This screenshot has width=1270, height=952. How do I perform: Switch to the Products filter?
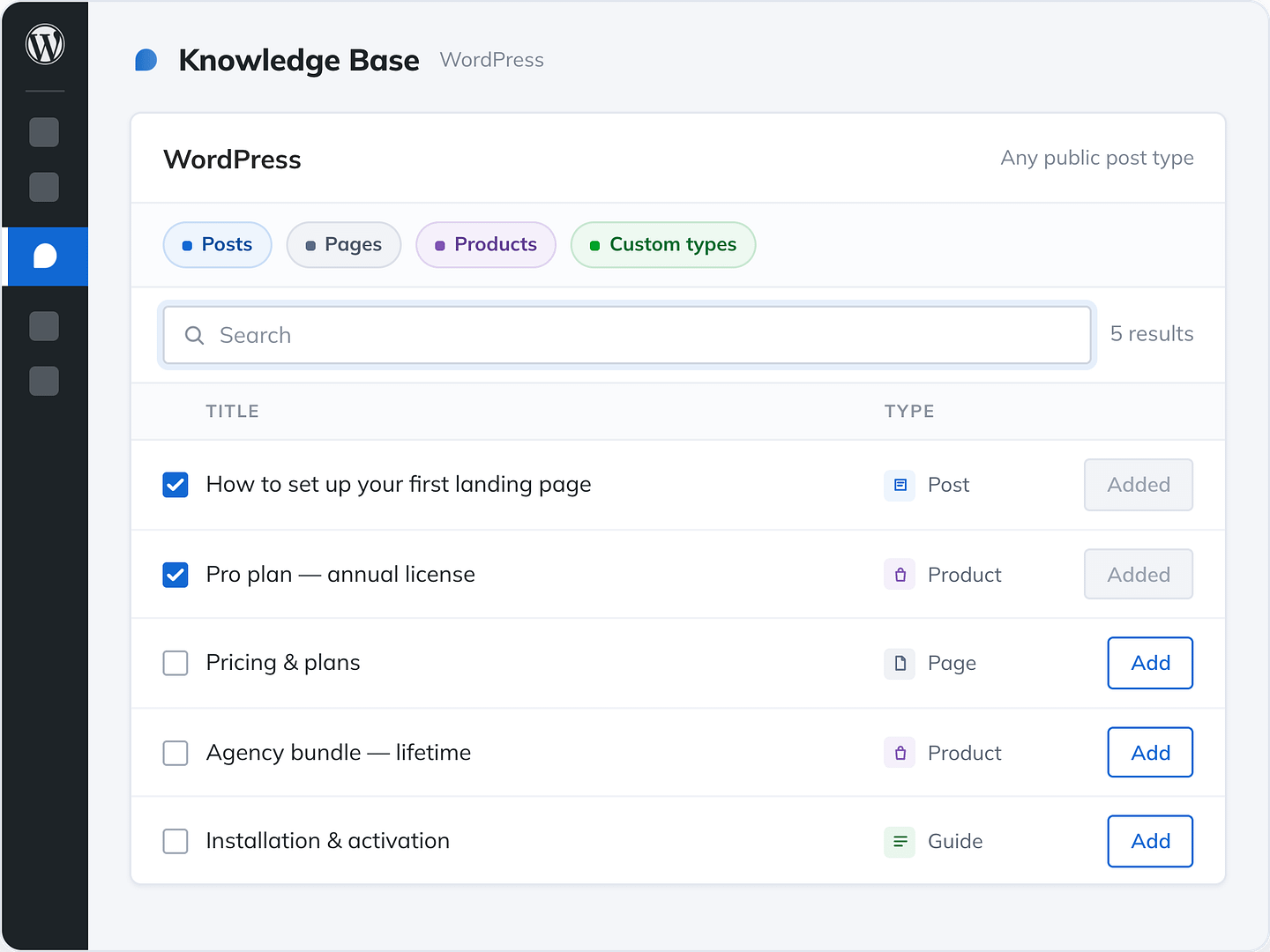click(486, 244)
